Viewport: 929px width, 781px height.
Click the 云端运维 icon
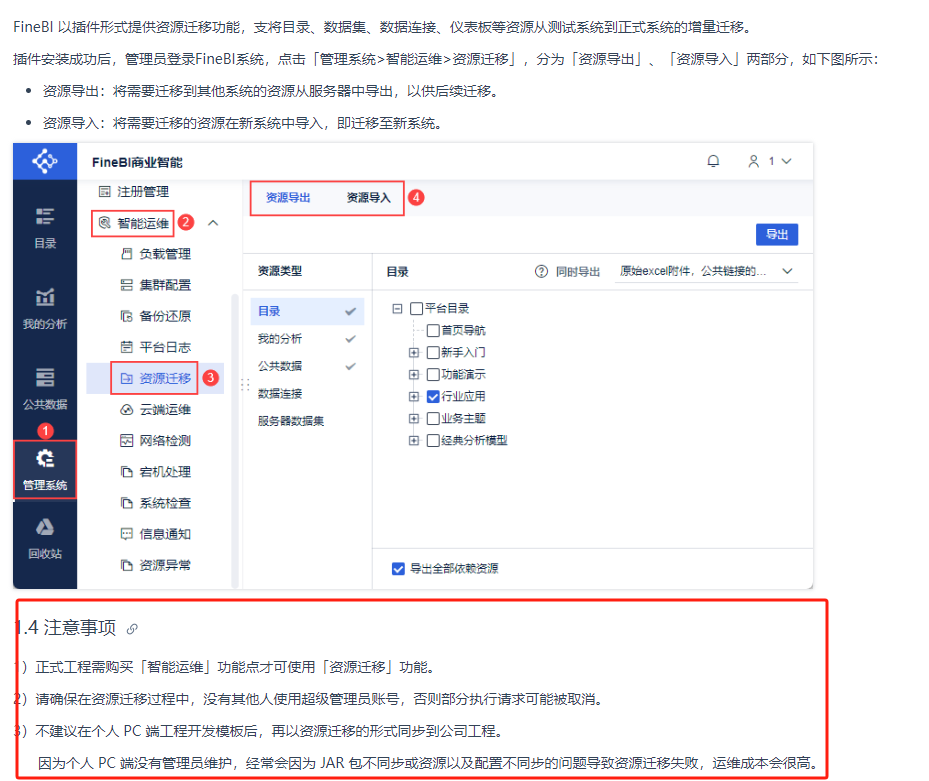126,409
